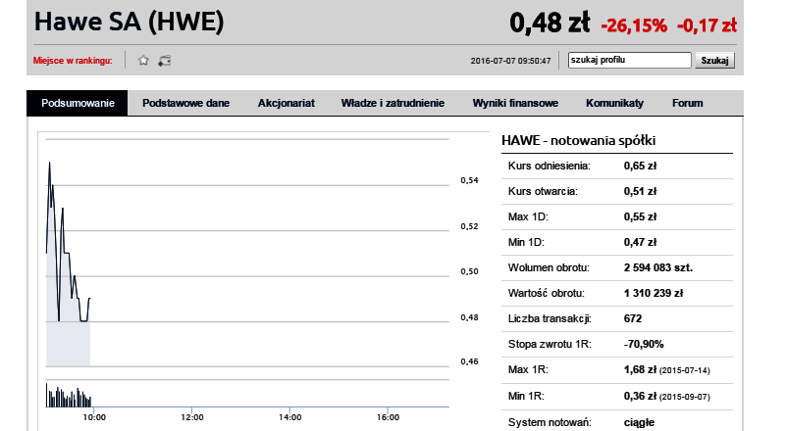Click Wartość obrotu value 1 310 239 zł
Image resolution: width=786 pixels, height=431 pixels.
tap(653, 293)
